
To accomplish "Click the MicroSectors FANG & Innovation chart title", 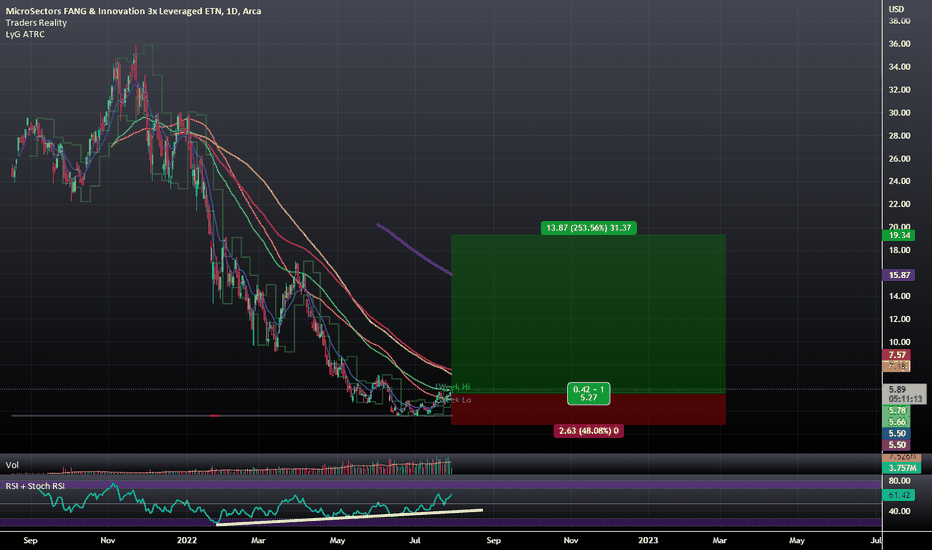I will click(x=133, y=11).
